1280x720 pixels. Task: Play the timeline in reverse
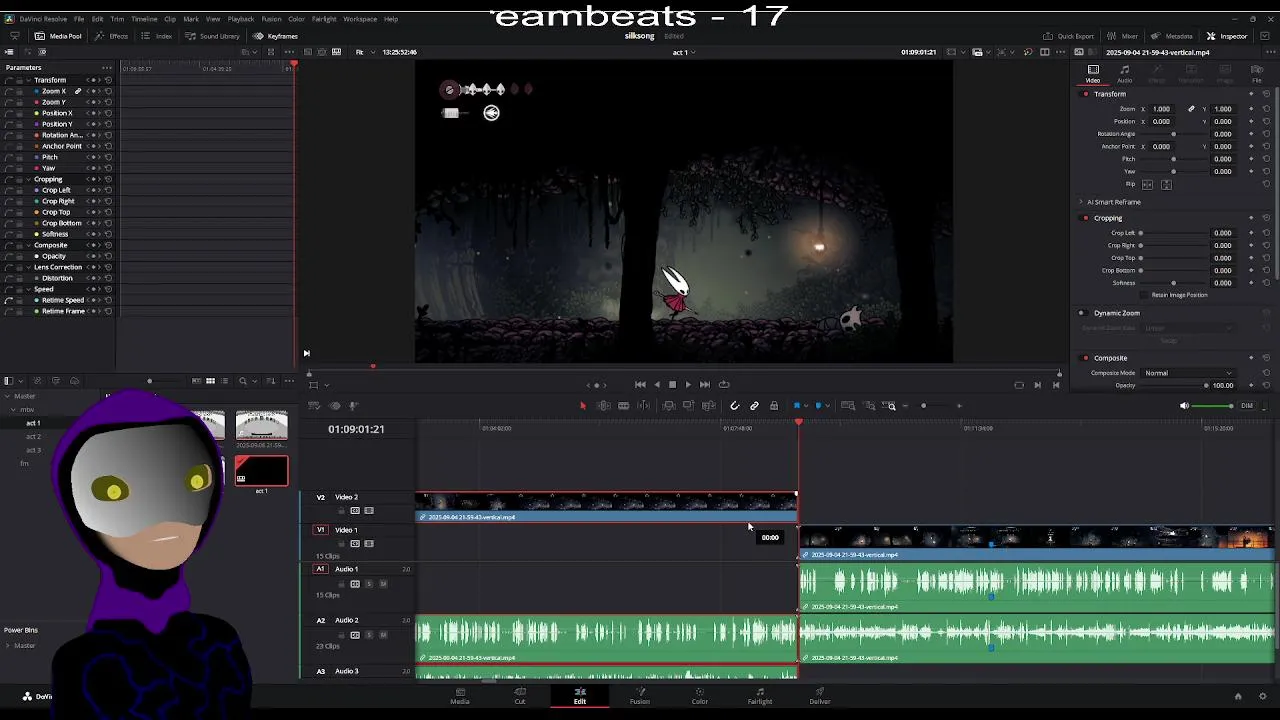(656, 384)
